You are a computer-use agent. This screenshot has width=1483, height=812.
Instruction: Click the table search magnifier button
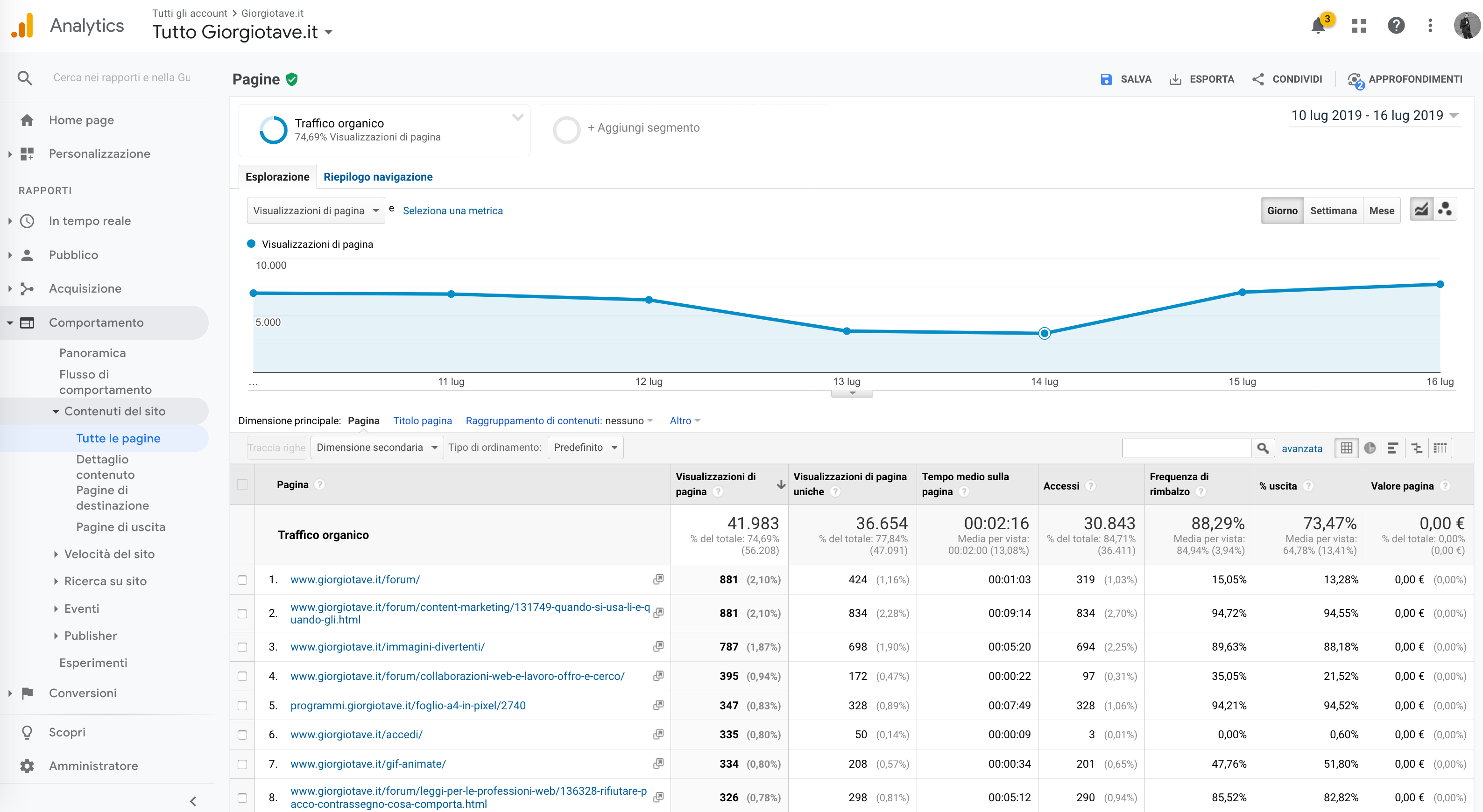pos(1263,448)
